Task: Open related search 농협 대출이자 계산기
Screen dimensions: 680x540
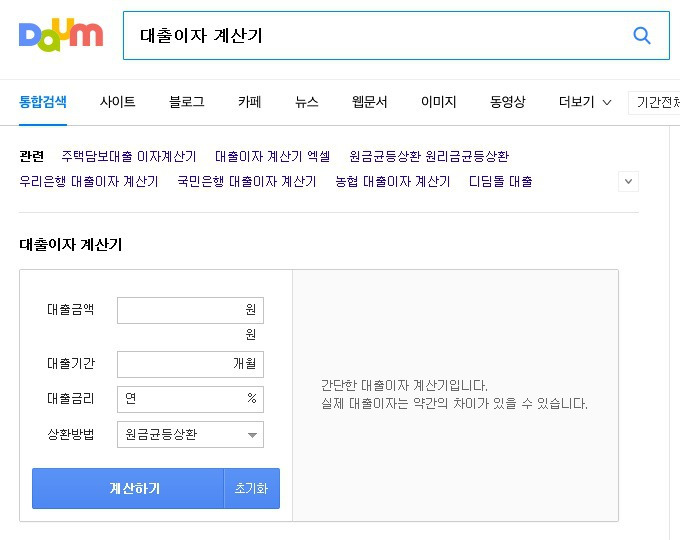Action: pos(392,181)
